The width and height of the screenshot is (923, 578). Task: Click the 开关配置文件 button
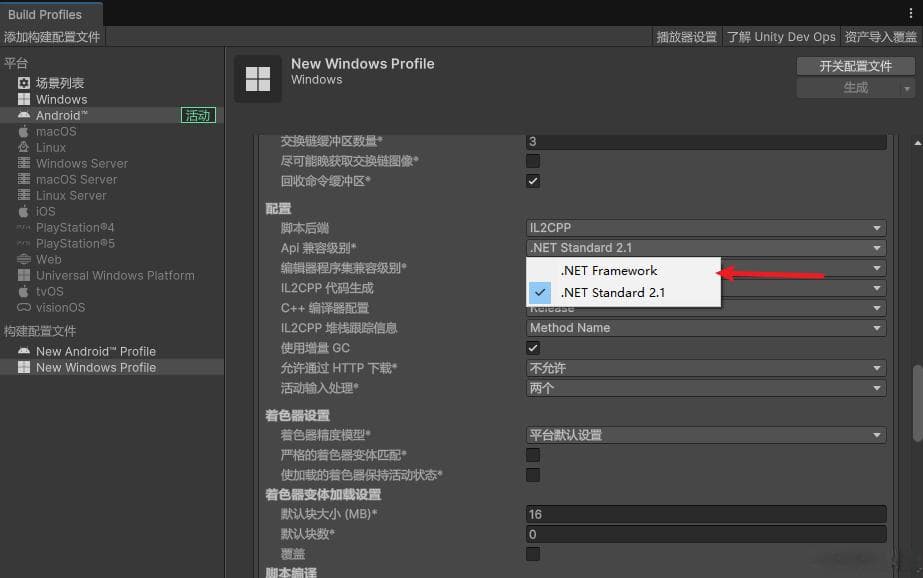pyautogui.click(x=855, y=66)
